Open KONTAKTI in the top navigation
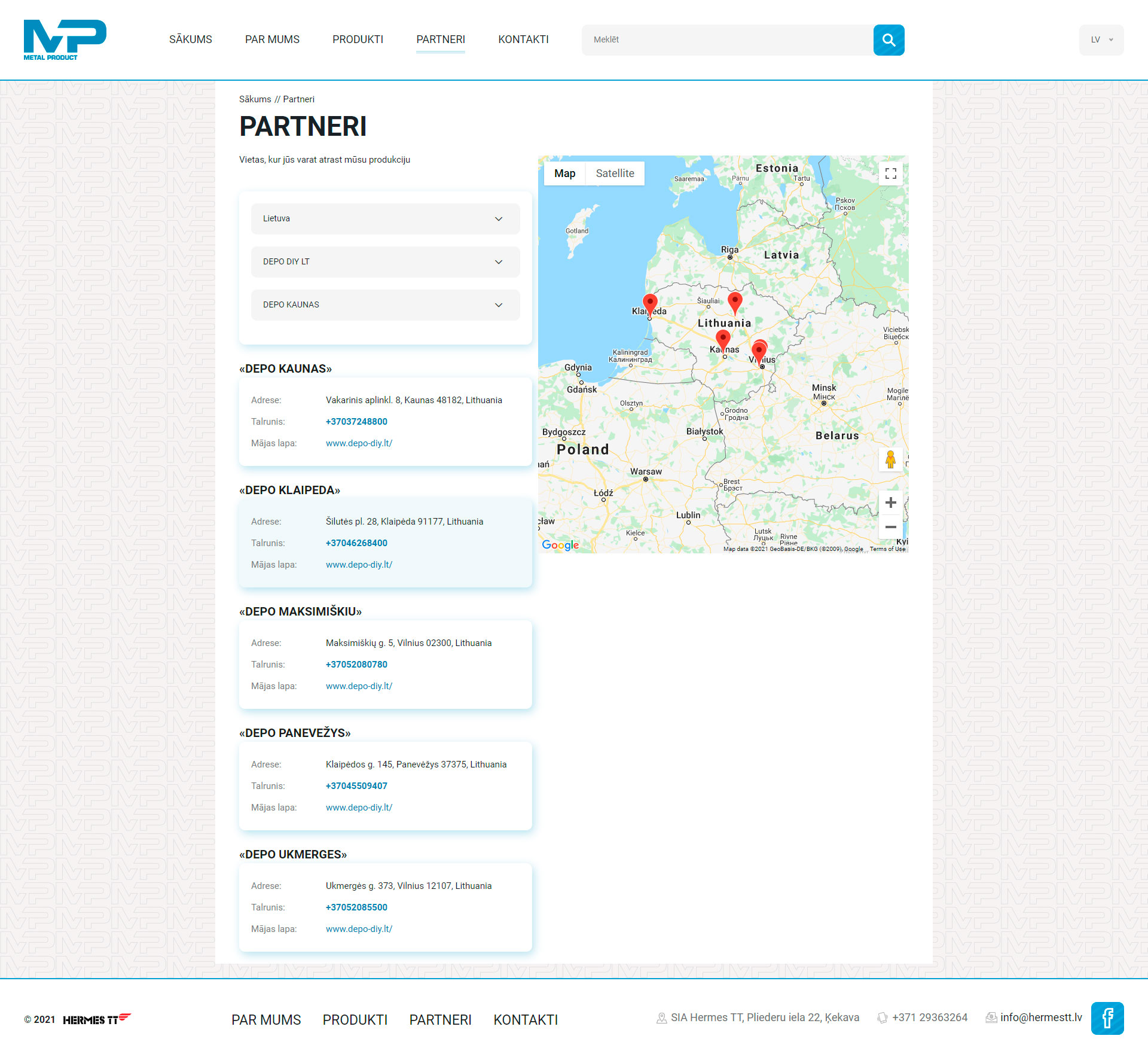The image size is (1148, 1060). (523, 39)
